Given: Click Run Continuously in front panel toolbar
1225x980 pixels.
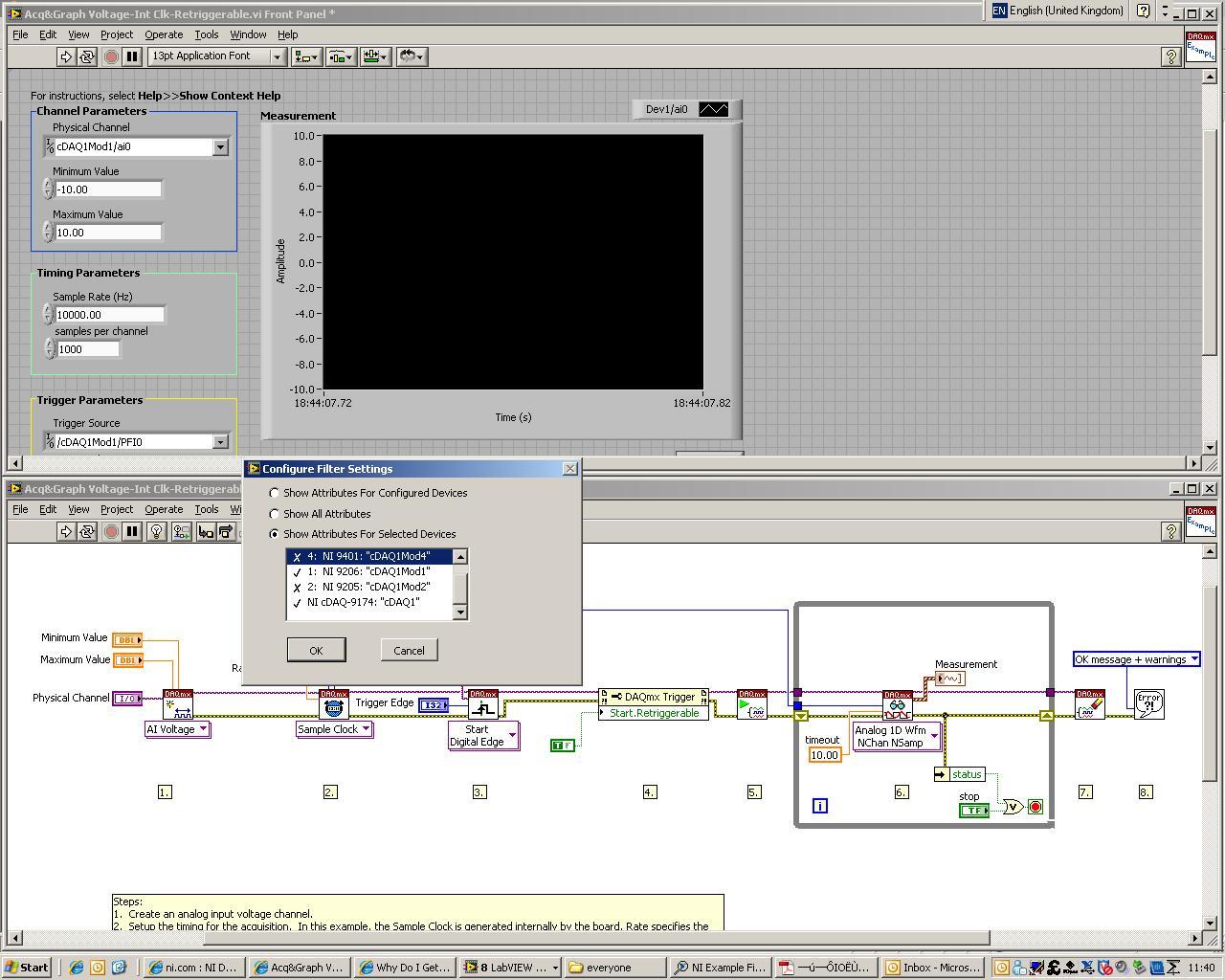Looking at the screenshot, I should pyautogui.click(x=87, y=56).
